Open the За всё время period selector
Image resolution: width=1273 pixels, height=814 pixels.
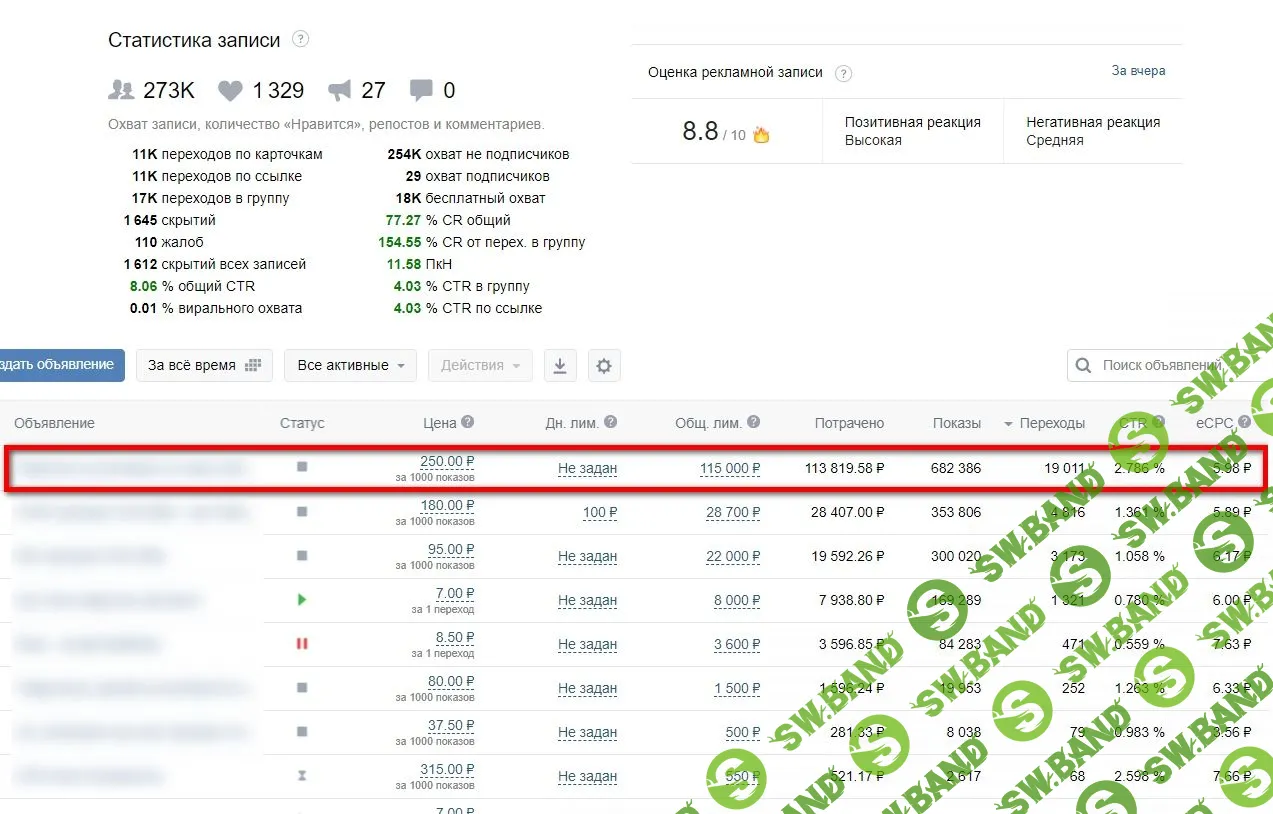(204, 366)
